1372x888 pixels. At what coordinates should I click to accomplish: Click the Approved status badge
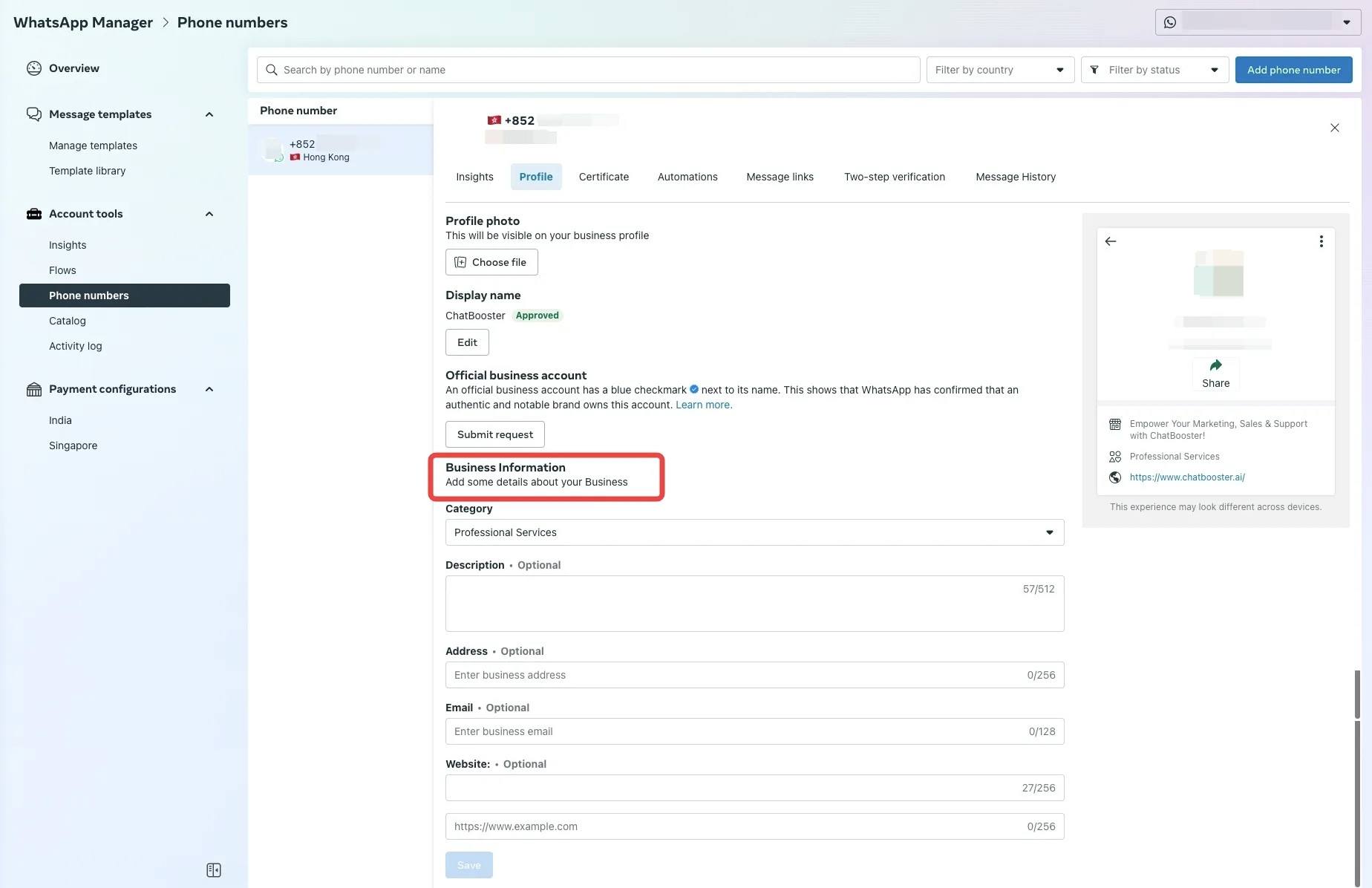coord(538,316)
